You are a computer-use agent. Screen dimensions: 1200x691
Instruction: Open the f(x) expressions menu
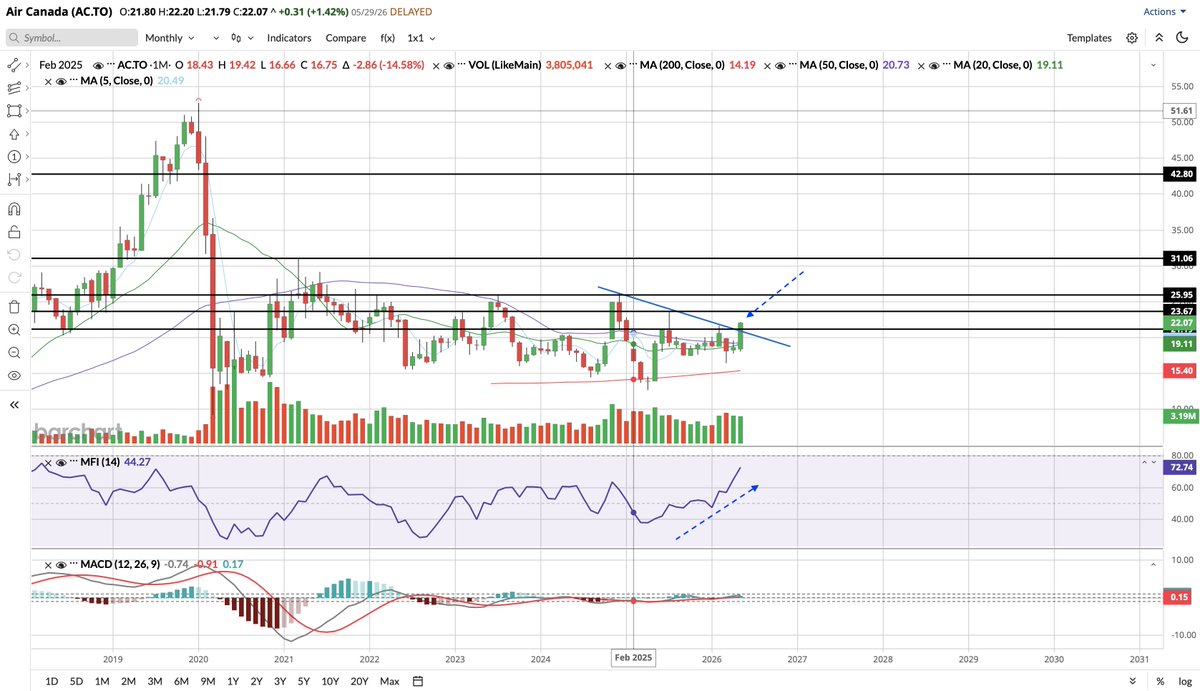[387, 38]
